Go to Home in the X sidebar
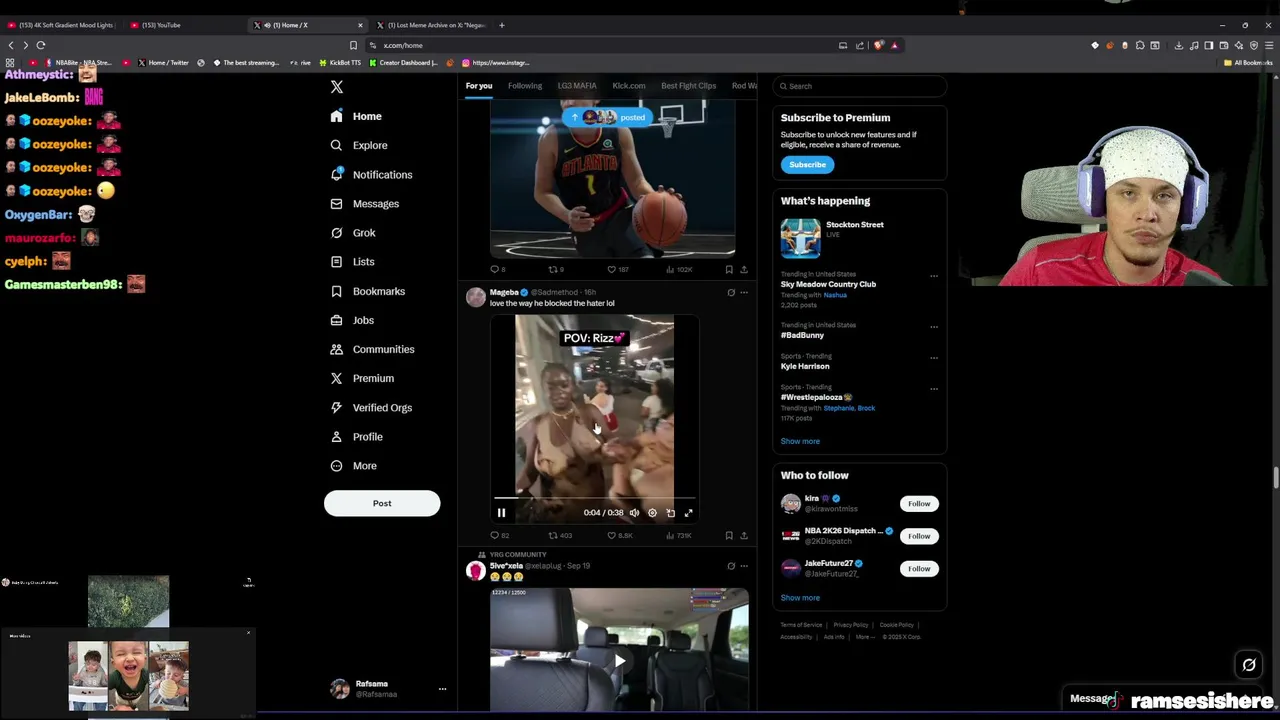 click(x=356, y=116)
